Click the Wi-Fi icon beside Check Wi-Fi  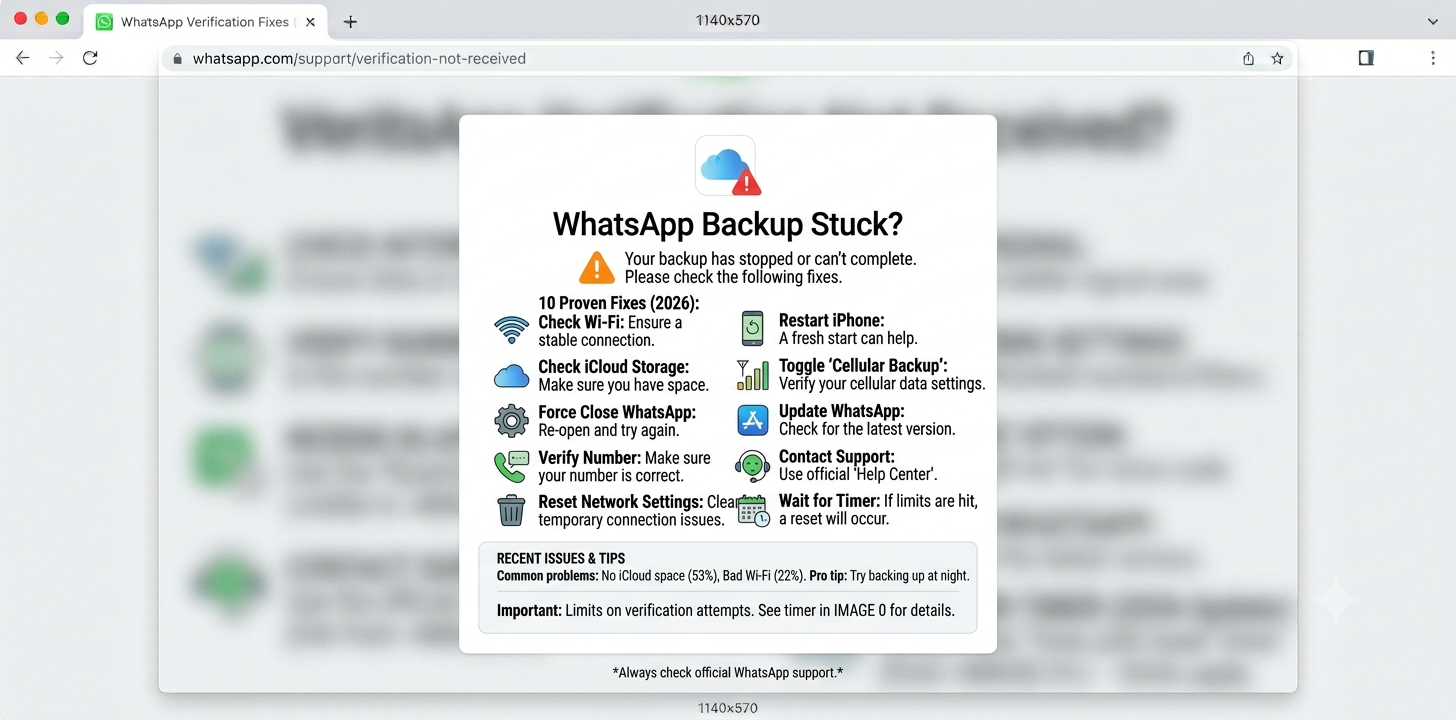point(511,329)
